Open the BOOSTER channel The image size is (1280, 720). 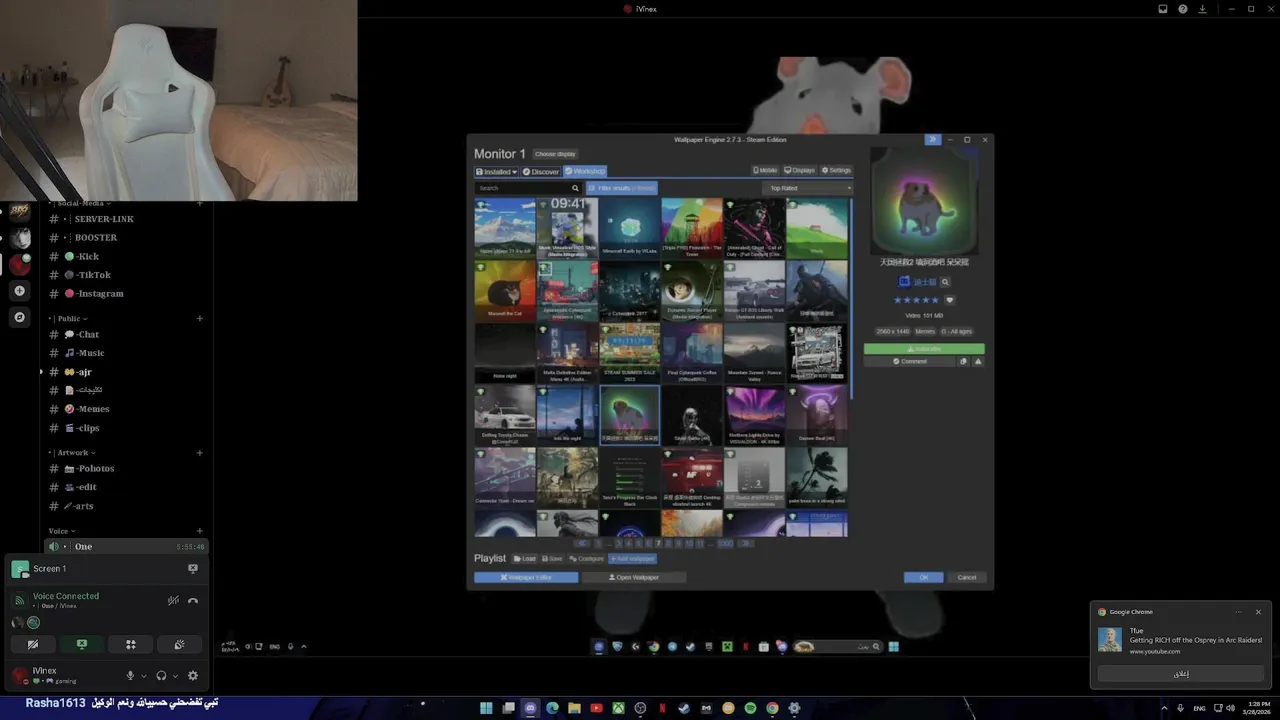pyautogui.click(x=126, y=238)
